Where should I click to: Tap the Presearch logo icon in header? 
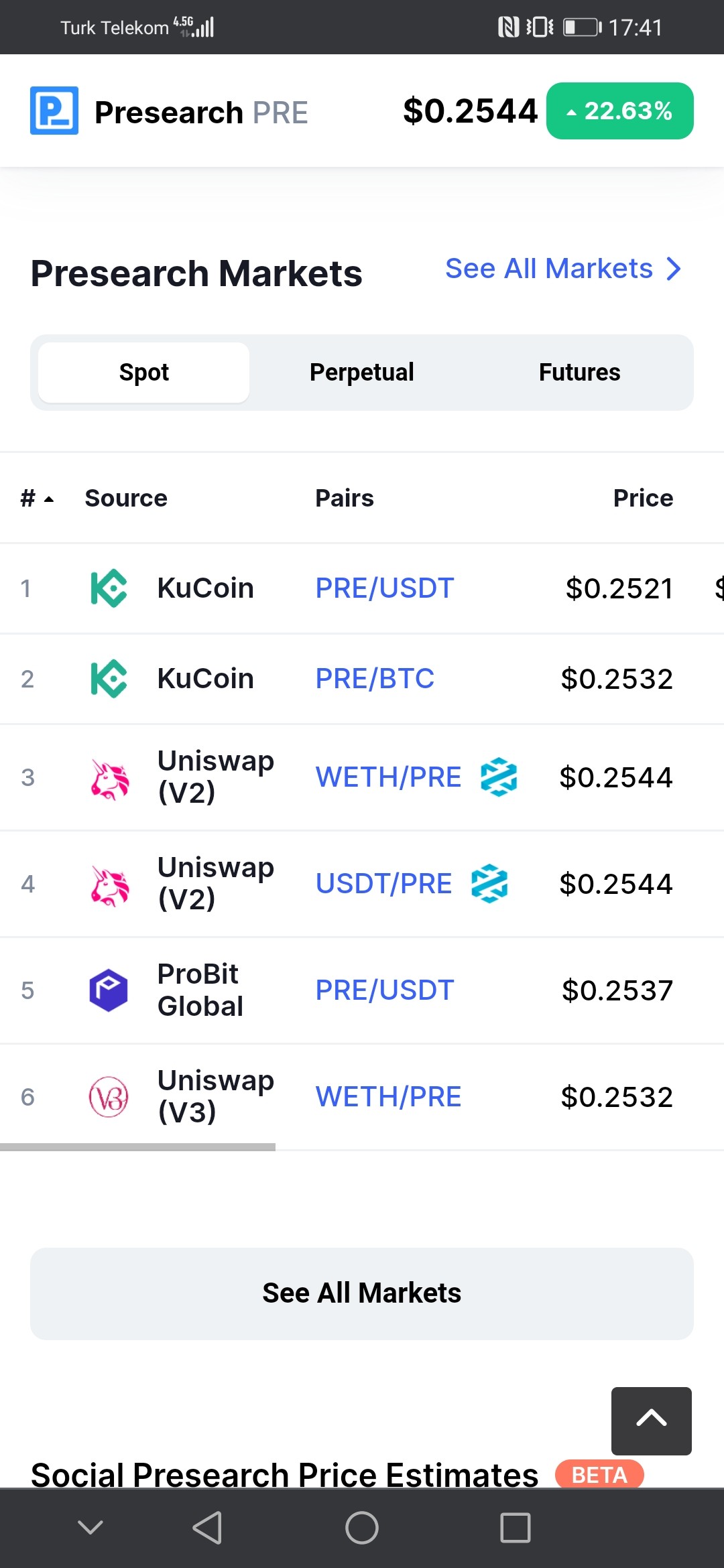(x=54, y=111)
